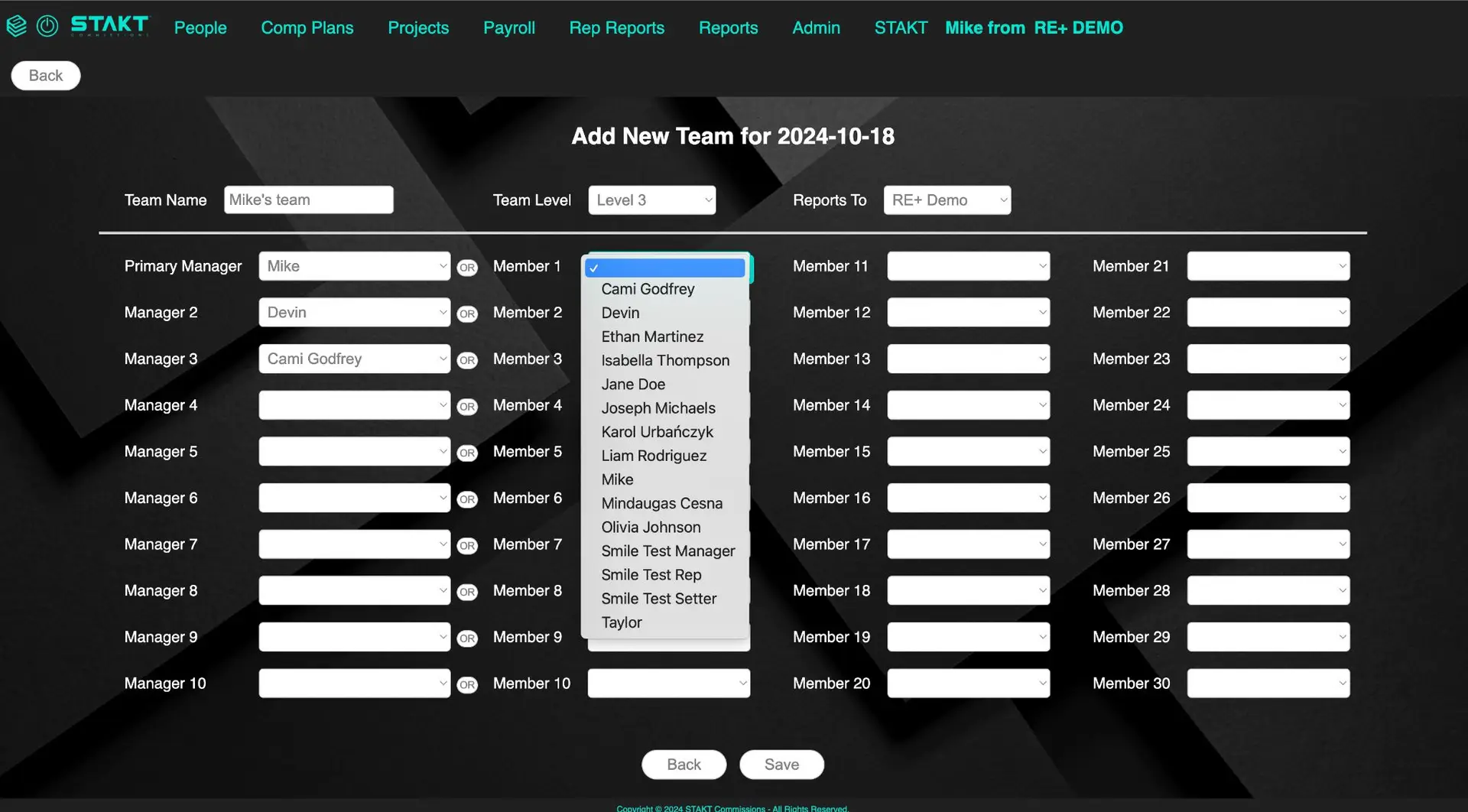
Task: Click Mike from RE+ DEMO header text
Action: 1034,28
